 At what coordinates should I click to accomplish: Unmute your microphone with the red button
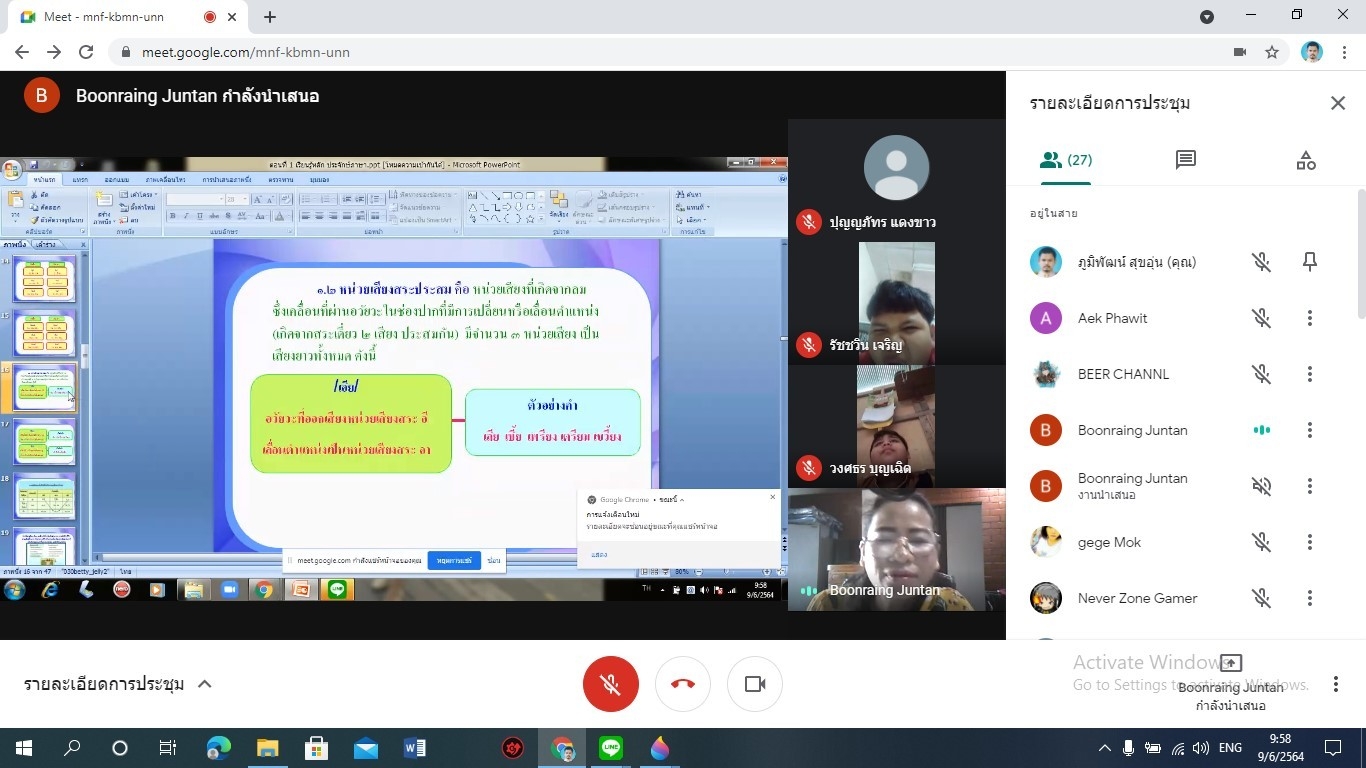click(610, 684)
